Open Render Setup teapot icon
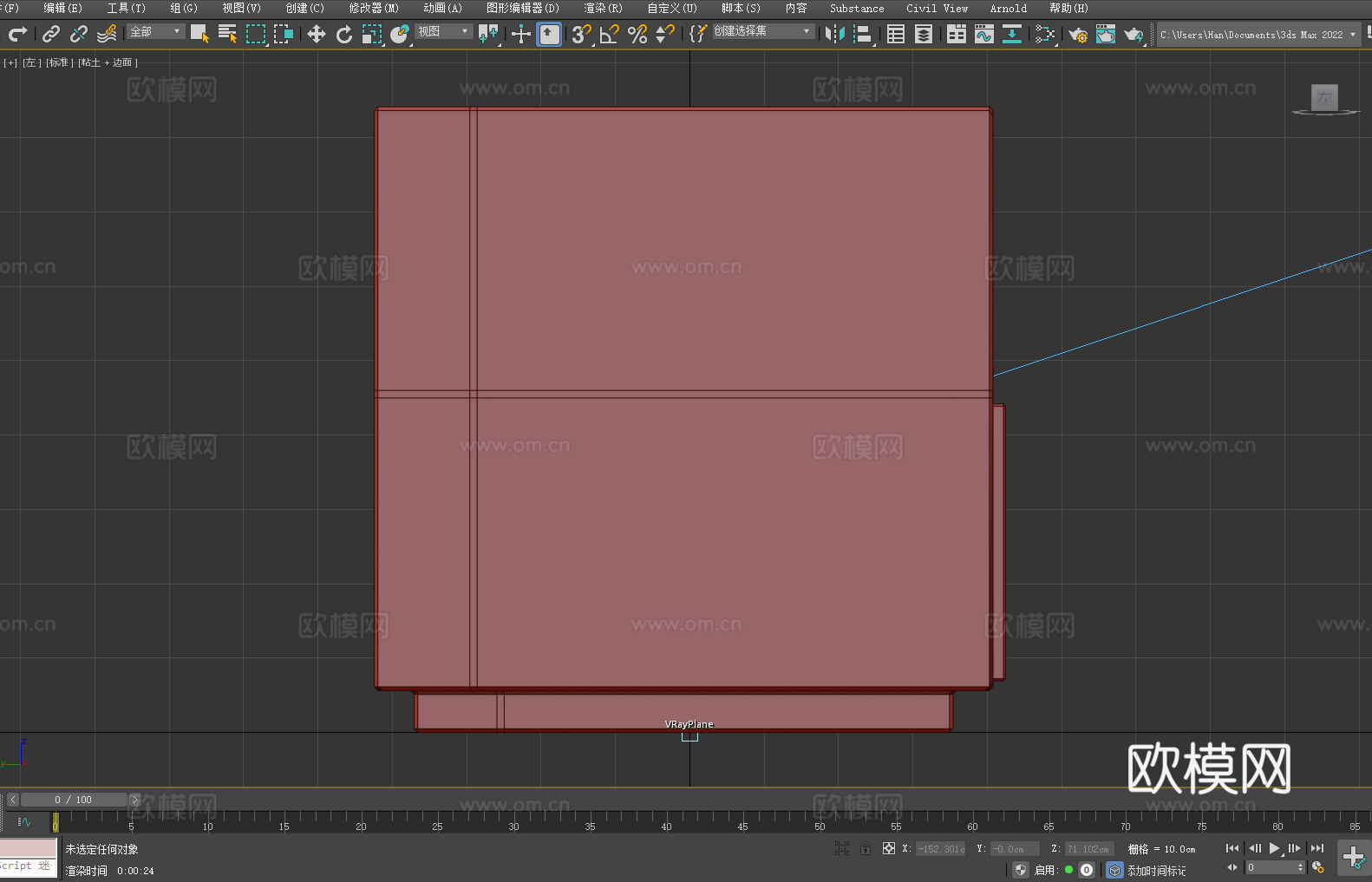Screen dimensions: 1372x882 (1078, 34)
